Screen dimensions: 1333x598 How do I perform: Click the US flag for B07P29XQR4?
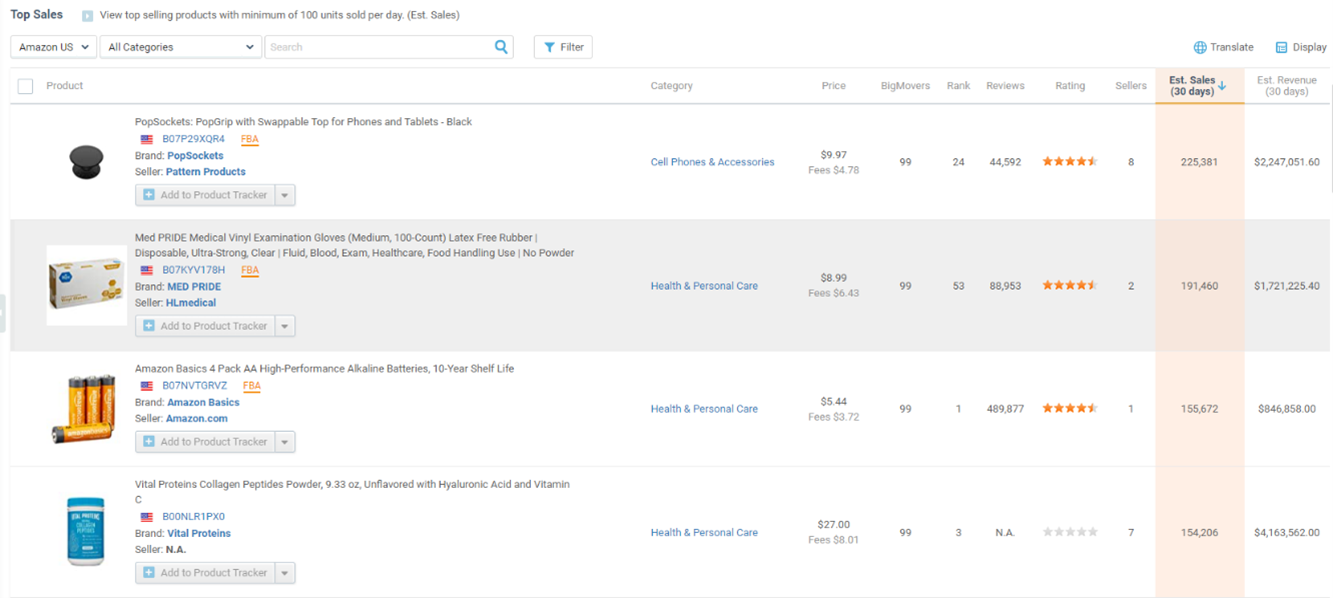click(x=147, y=140)
